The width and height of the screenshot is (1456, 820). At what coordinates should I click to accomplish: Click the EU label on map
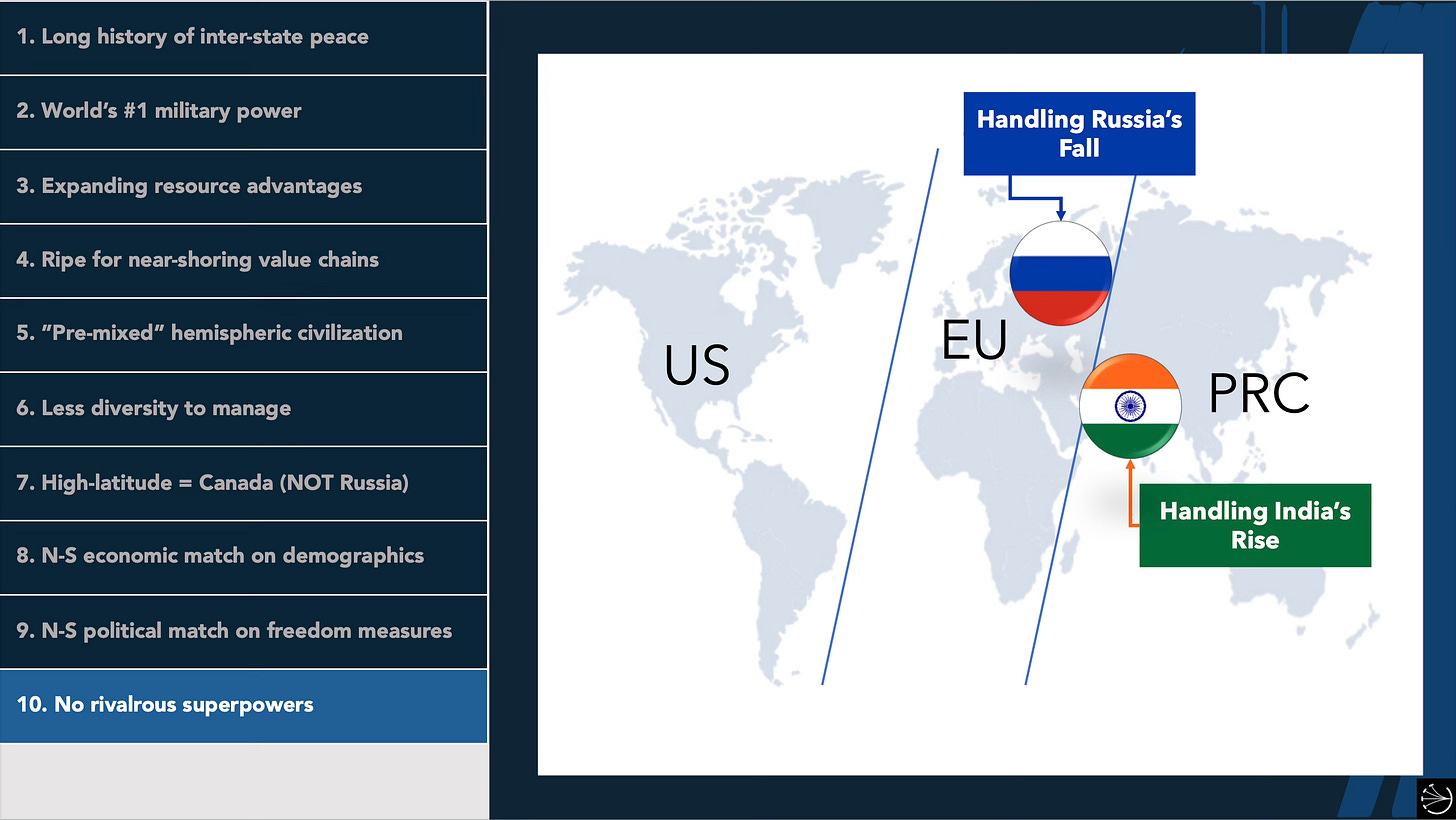point(974,340)
